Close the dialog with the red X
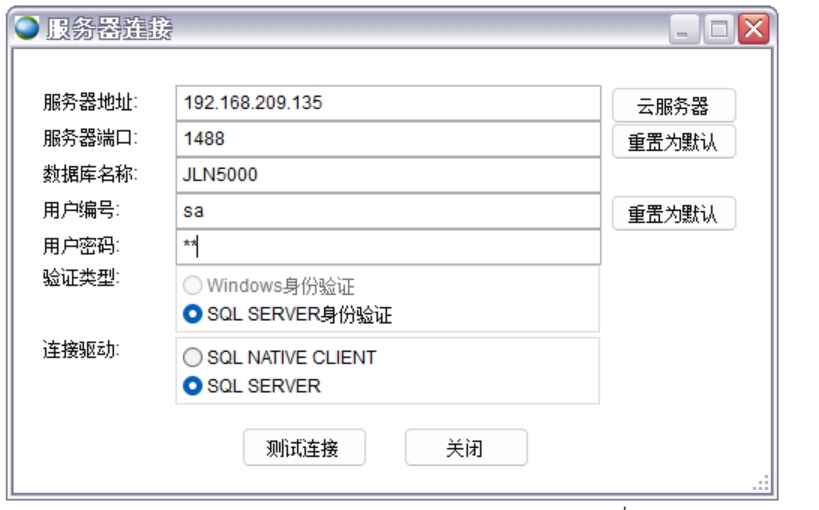This screenshot has width=819, height=510. [x=751, y=29]
